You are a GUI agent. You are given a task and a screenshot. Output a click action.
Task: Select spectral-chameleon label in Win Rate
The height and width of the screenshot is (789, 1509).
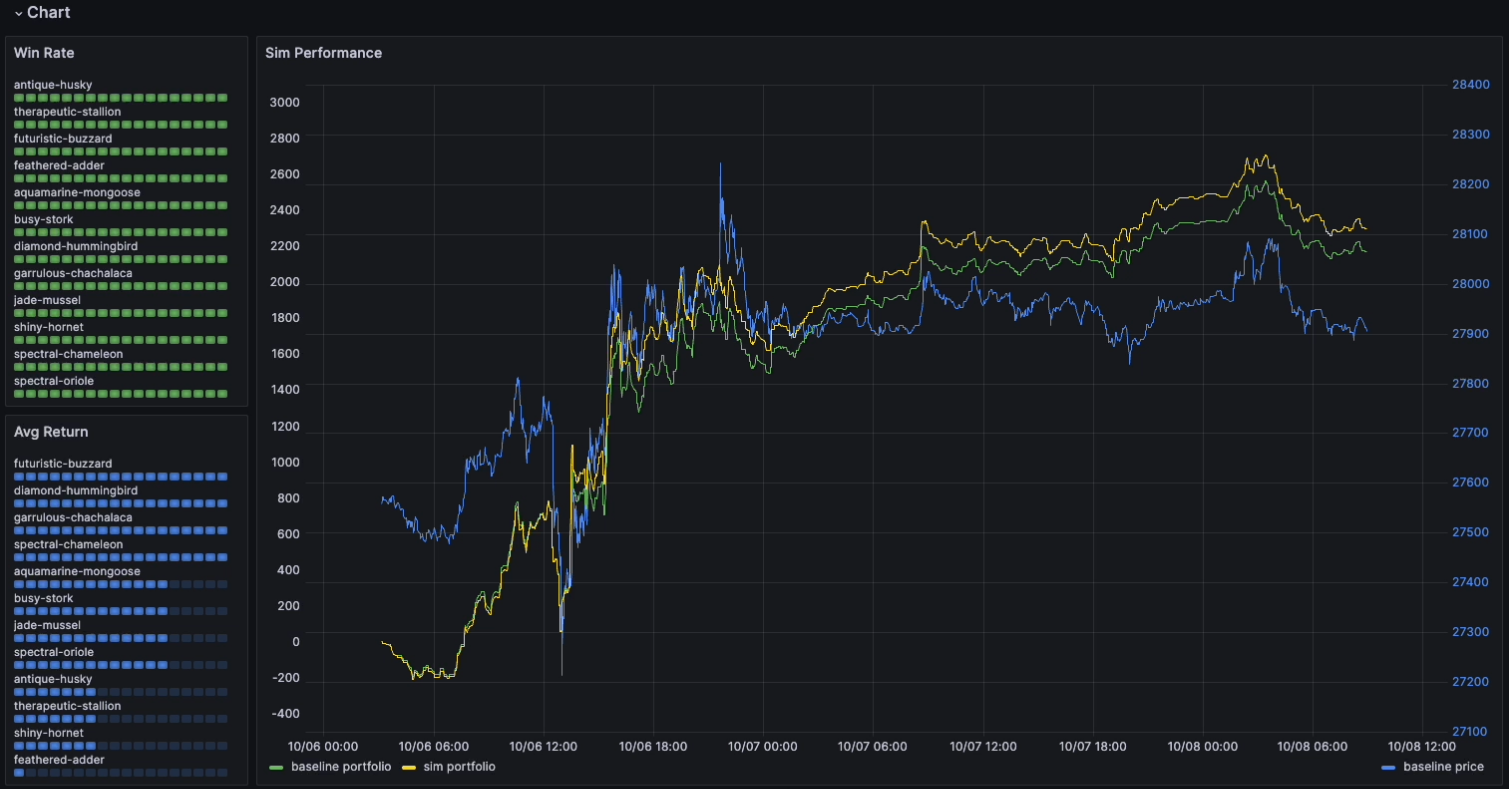(x=68, y=354)
